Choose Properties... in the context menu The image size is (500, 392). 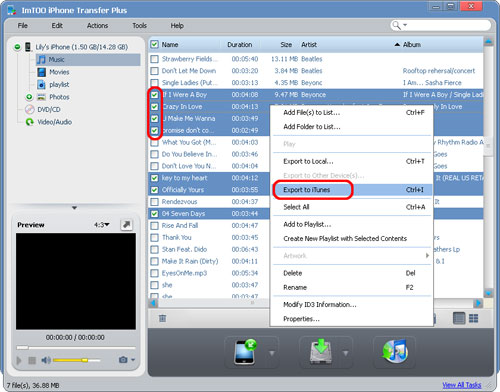(x=353, y=319)
